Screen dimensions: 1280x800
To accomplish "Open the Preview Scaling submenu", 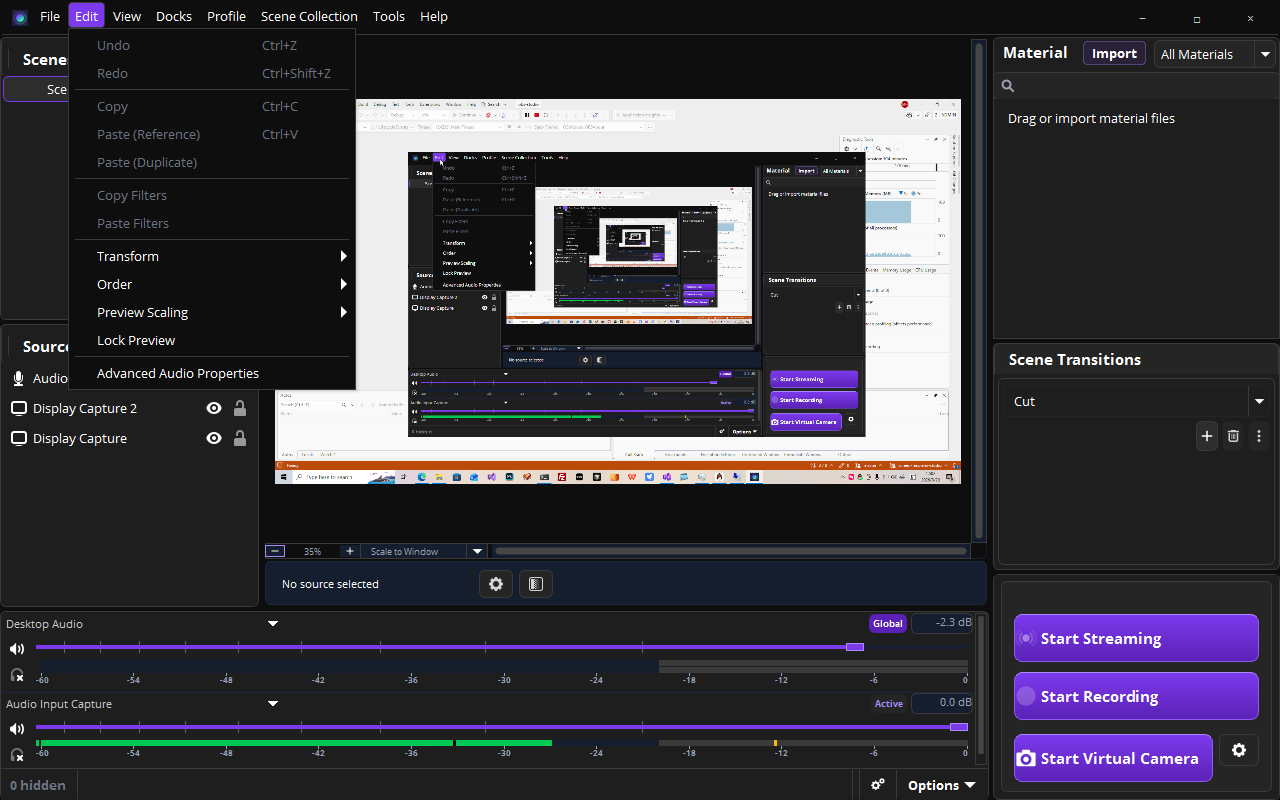I will 212,312.
